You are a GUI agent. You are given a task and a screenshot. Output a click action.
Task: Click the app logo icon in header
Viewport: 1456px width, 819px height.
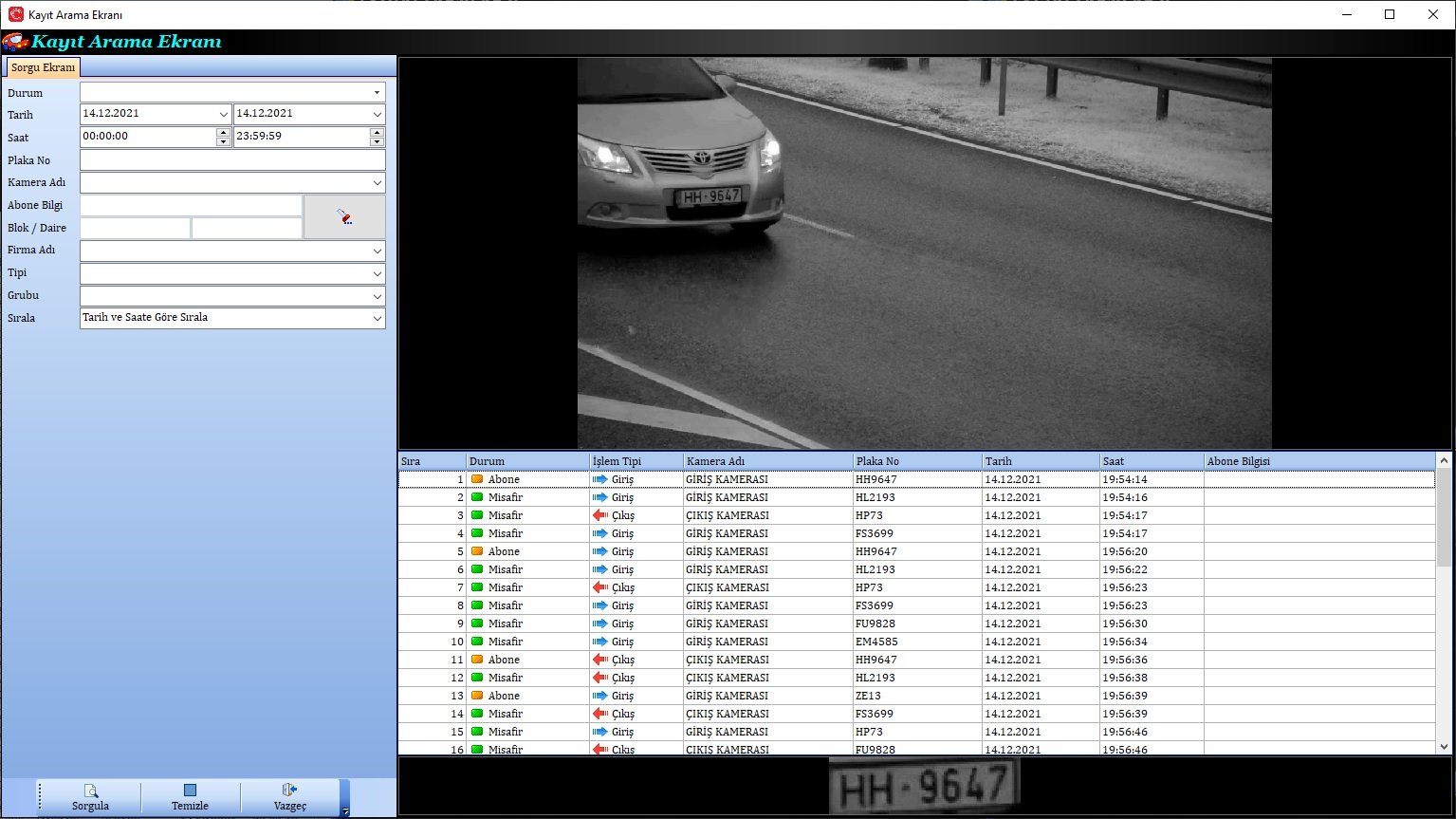(15, 42)
